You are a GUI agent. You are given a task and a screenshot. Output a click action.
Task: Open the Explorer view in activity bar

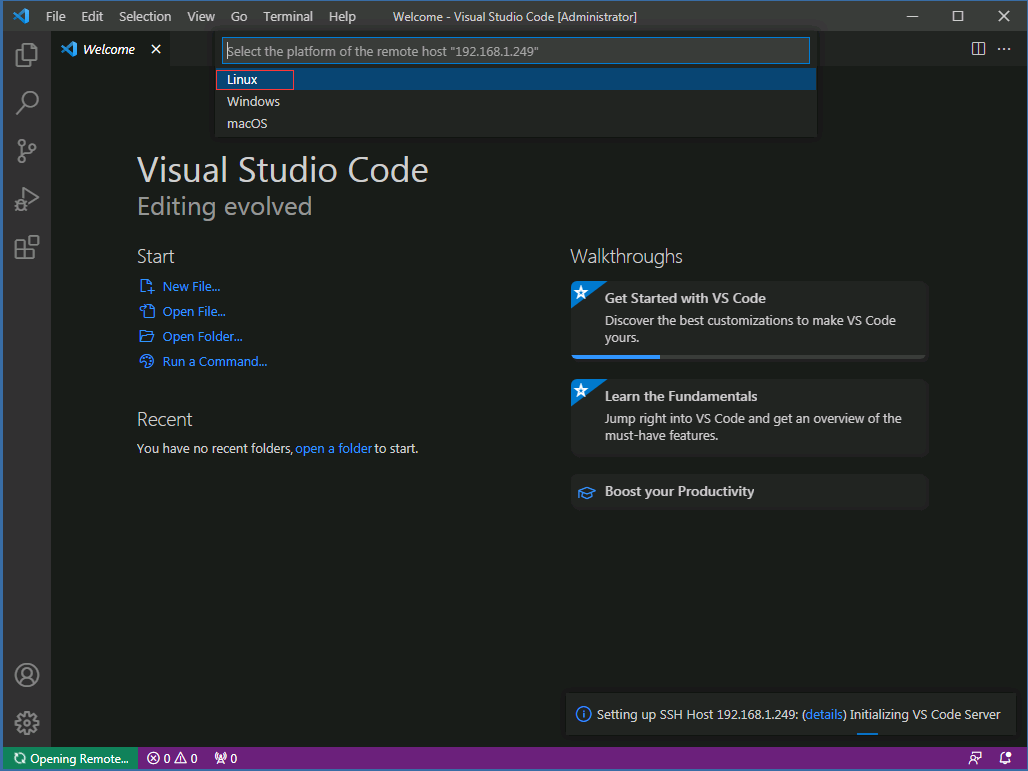27,55
